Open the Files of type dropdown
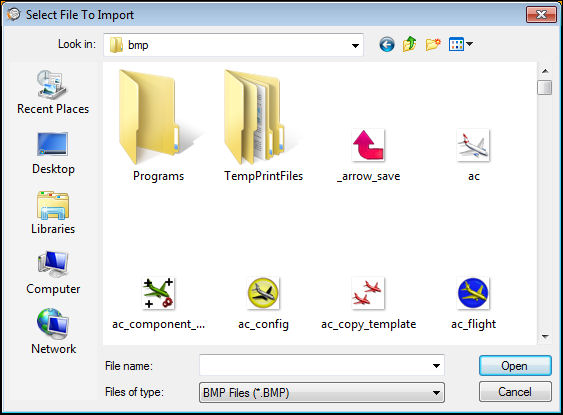Screen dimensions: 563x415 (x=322, y=392)
